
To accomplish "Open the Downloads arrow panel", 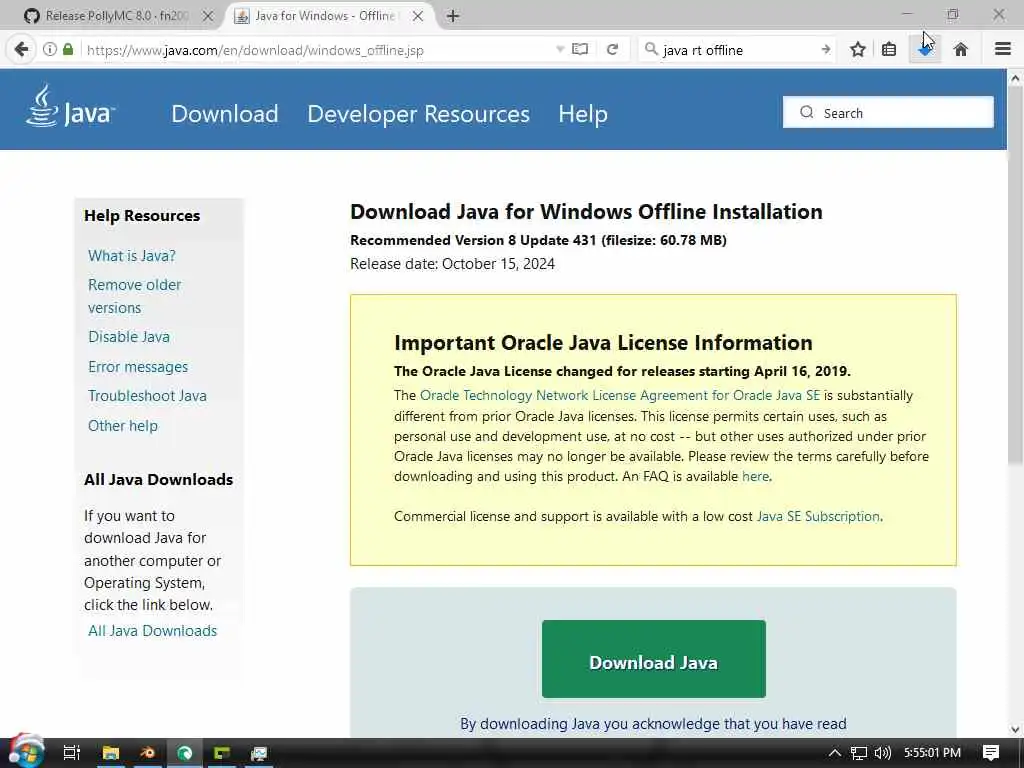I will [x=925, y=50].
